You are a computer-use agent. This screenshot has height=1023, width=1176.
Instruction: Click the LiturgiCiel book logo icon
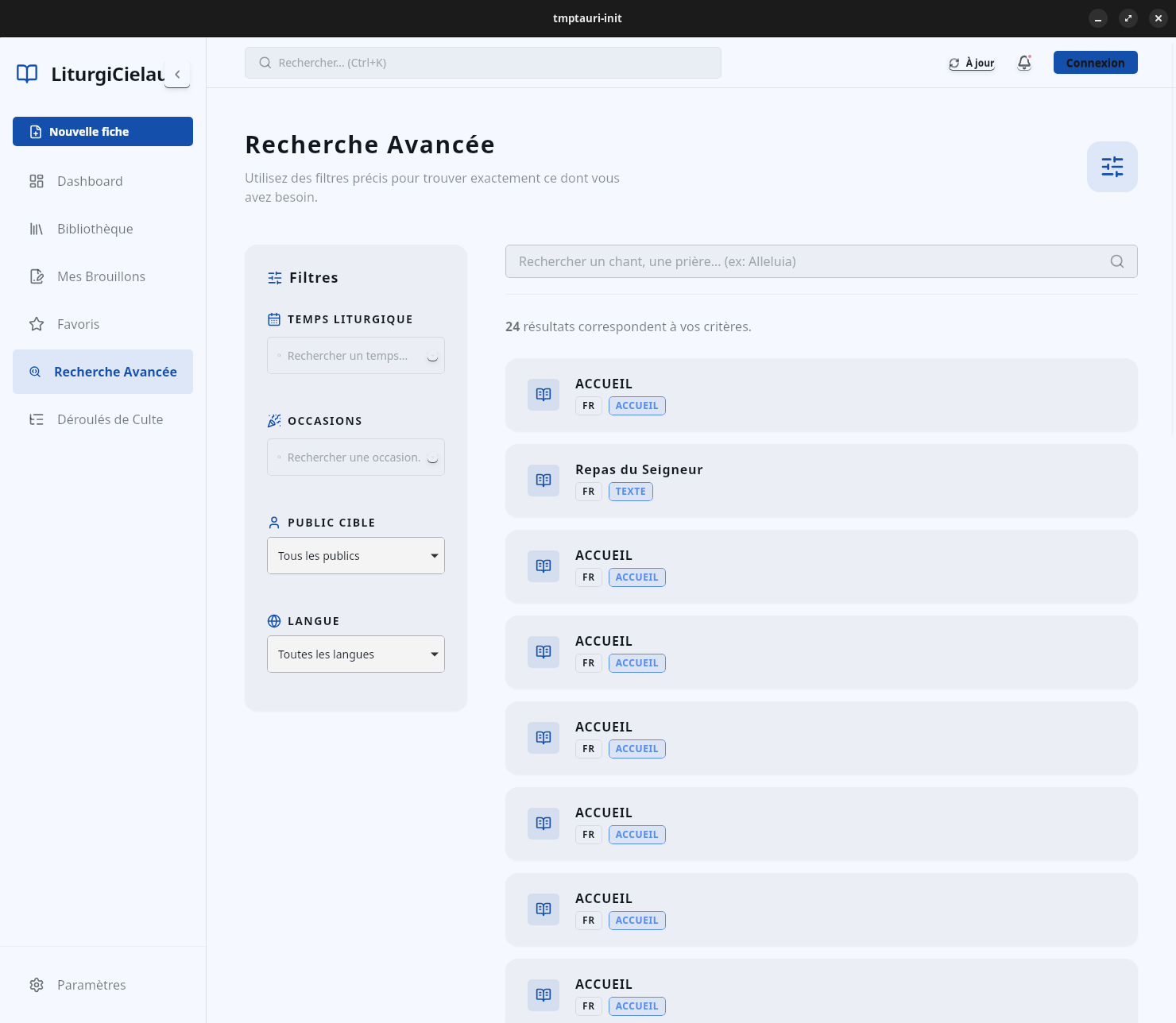coord(27,74)
